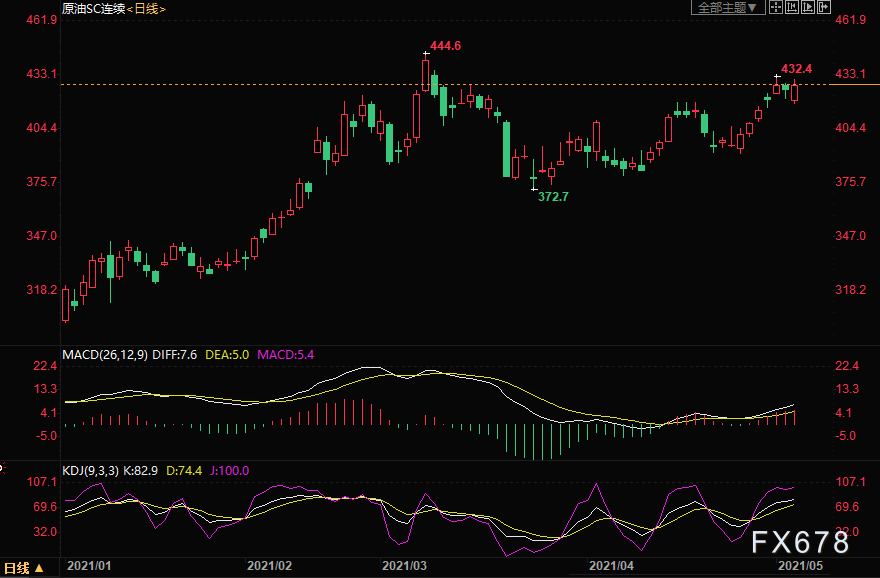Click the chart play-forward icon
The height and width of the screenshot is (578, 880).
(808, 7)
